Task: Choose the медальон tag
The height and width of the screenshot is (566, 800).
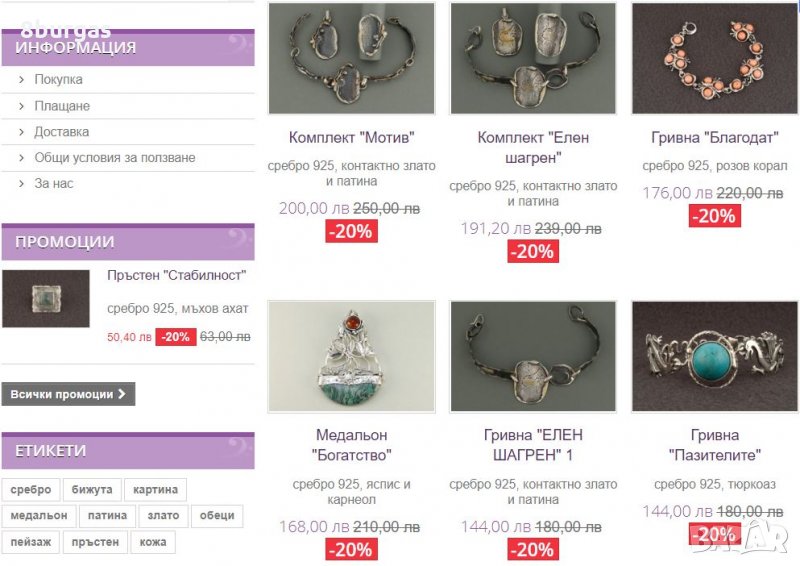Action: (39, 515)
